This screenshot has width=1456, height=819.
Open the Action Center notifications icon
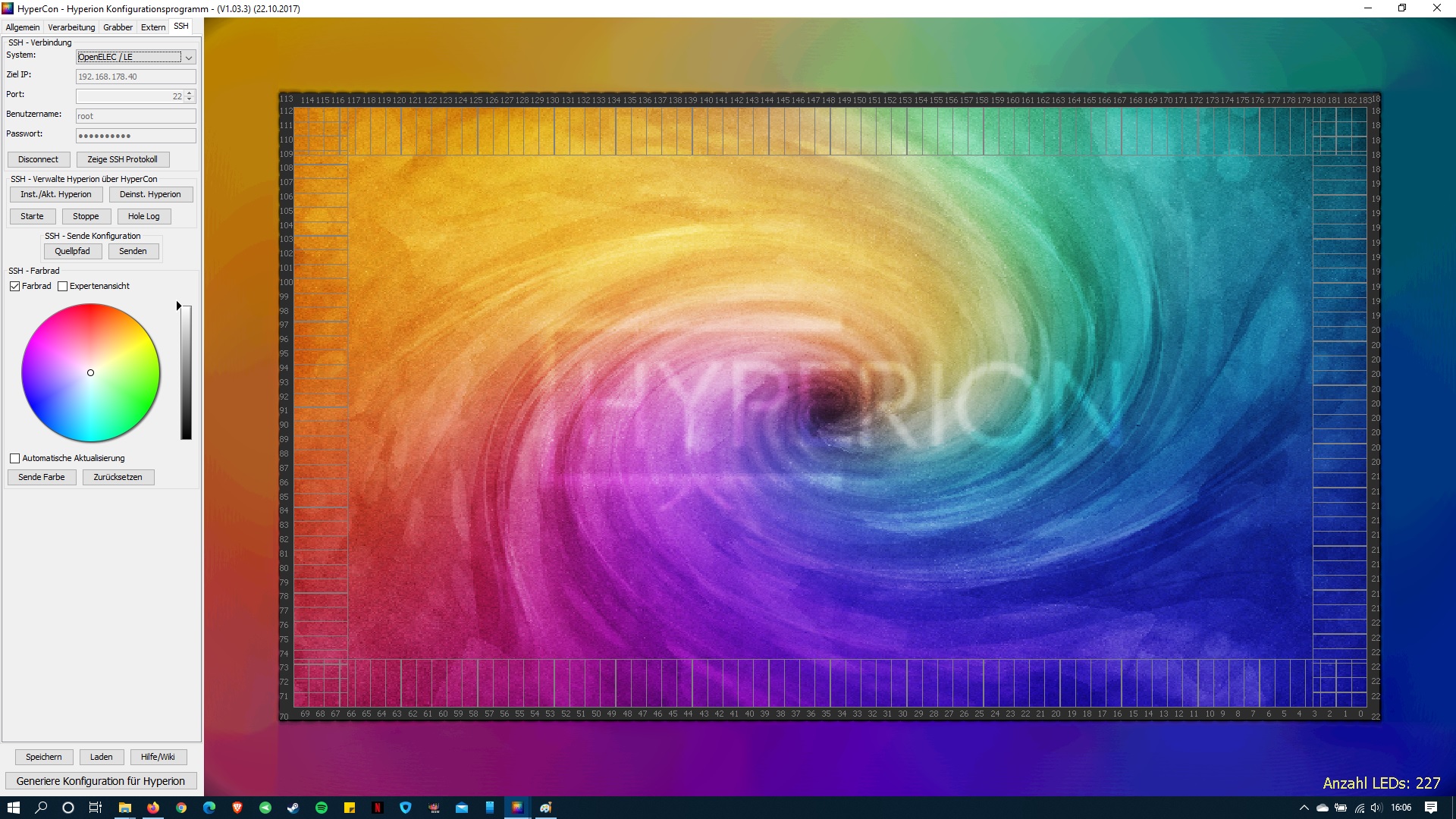(1431, 808)
